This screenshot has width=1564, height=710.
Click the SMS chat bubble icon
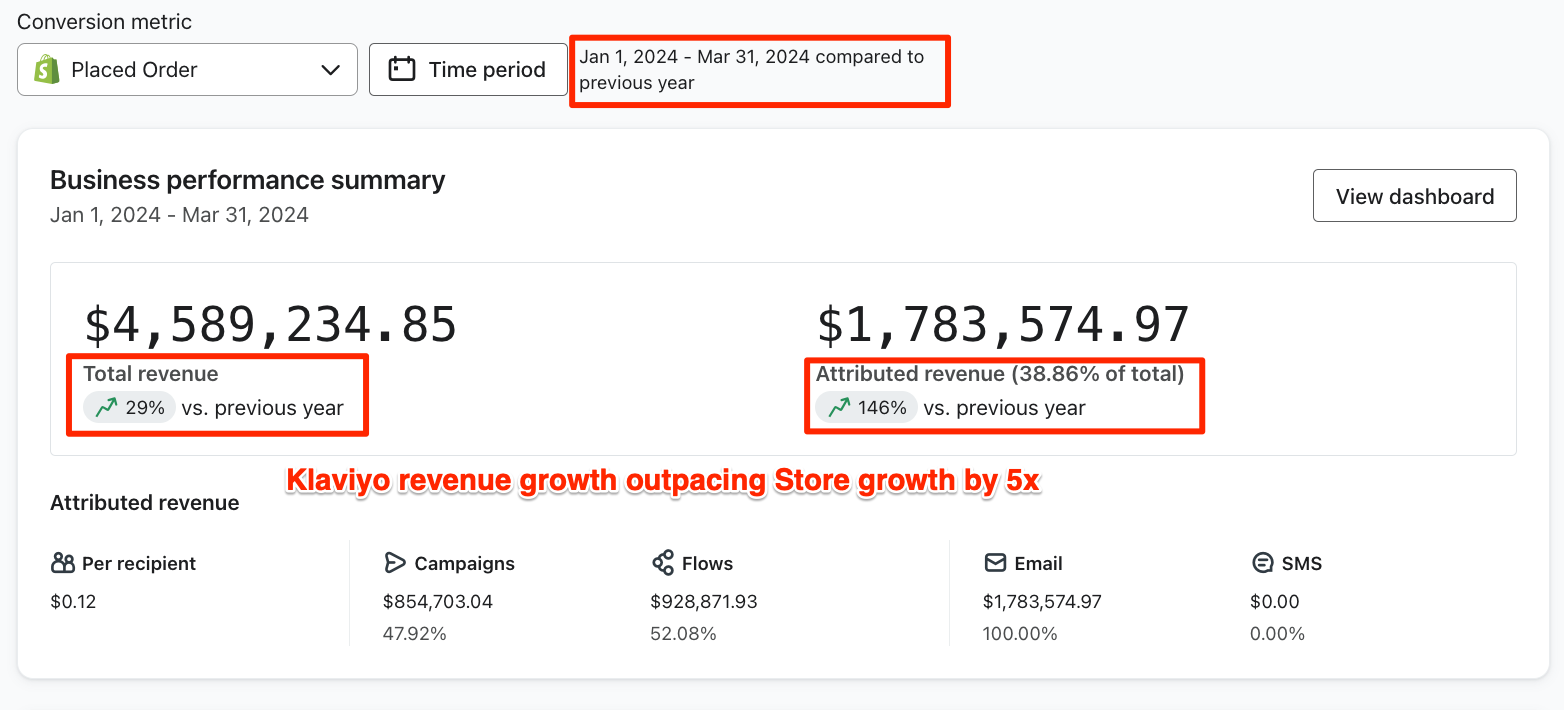point(1262,563)
